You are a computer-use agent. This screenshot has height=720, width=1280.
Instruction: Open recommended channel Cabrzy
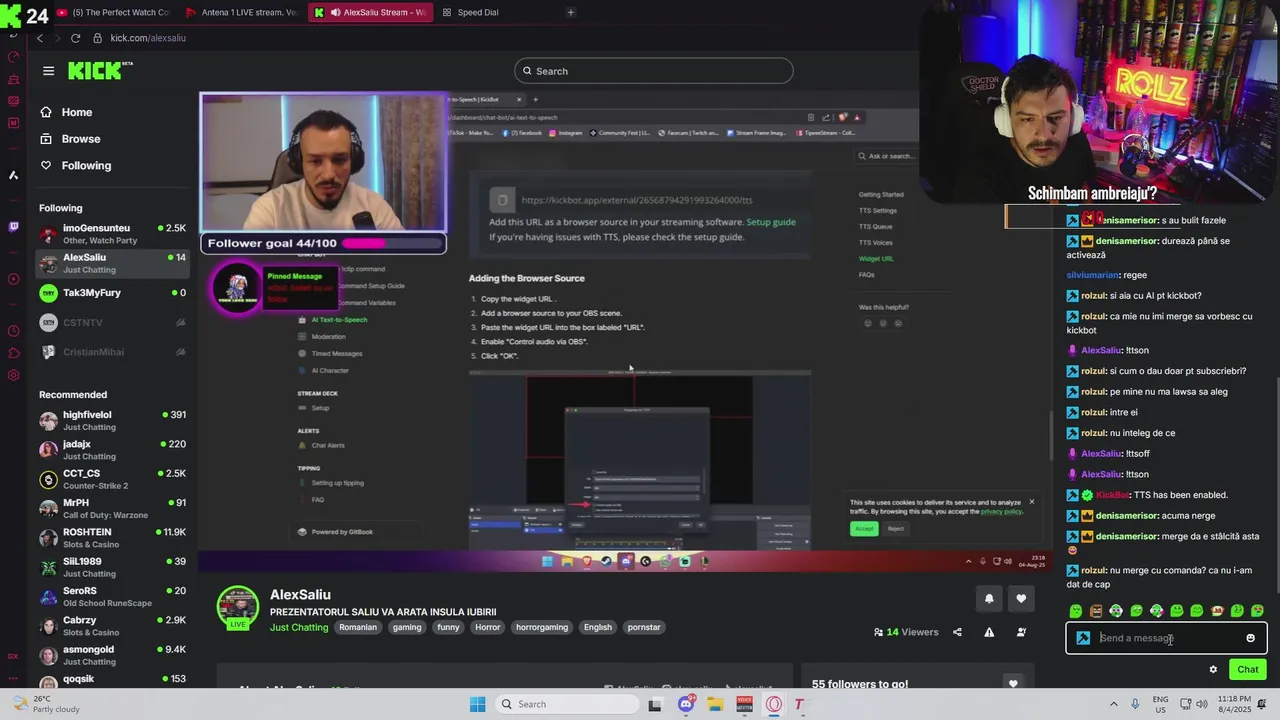(x=112, y=626)
